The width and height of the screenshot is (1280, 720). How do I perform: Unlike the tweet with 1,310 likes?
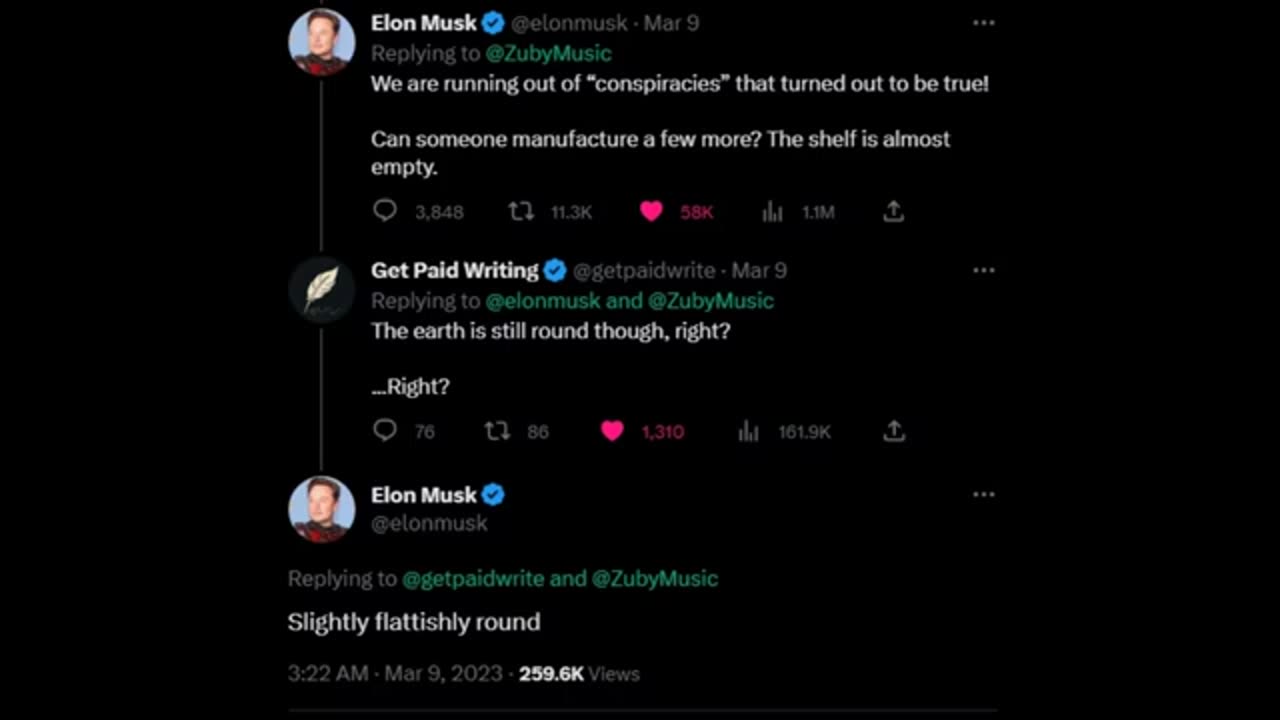(612, 431)
